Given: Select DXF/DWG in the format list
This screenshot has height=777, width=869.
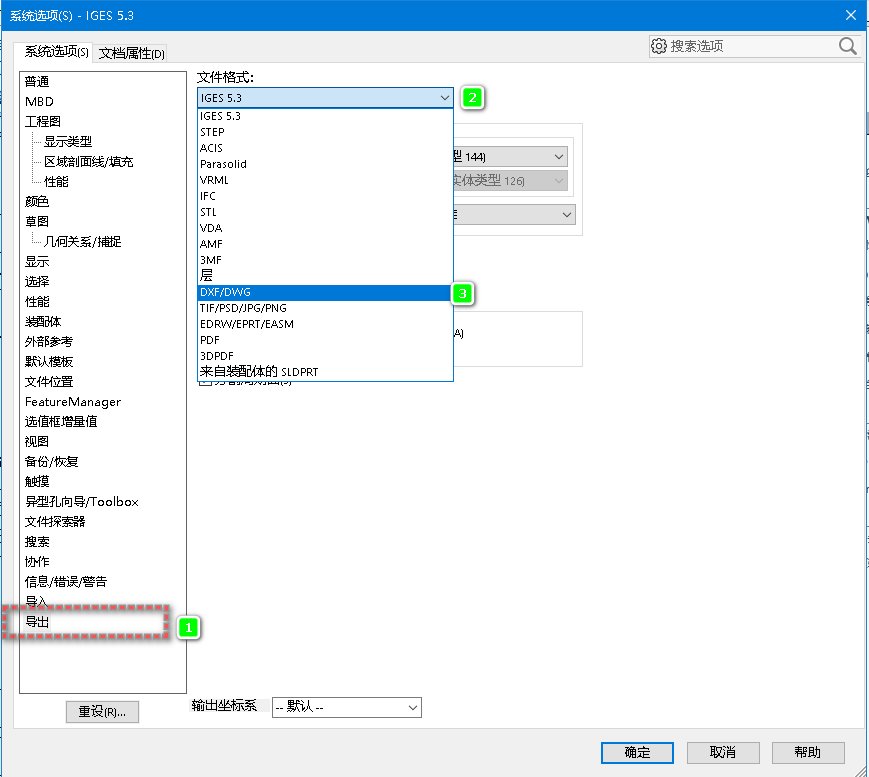Looking at the screenshot, I should (325, 292).
